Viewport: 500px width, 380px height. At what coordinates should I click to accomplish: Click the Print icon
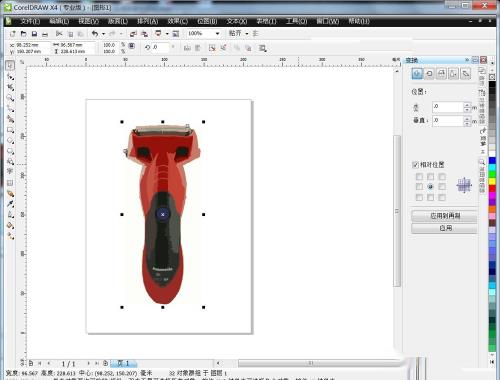[45, 34]
